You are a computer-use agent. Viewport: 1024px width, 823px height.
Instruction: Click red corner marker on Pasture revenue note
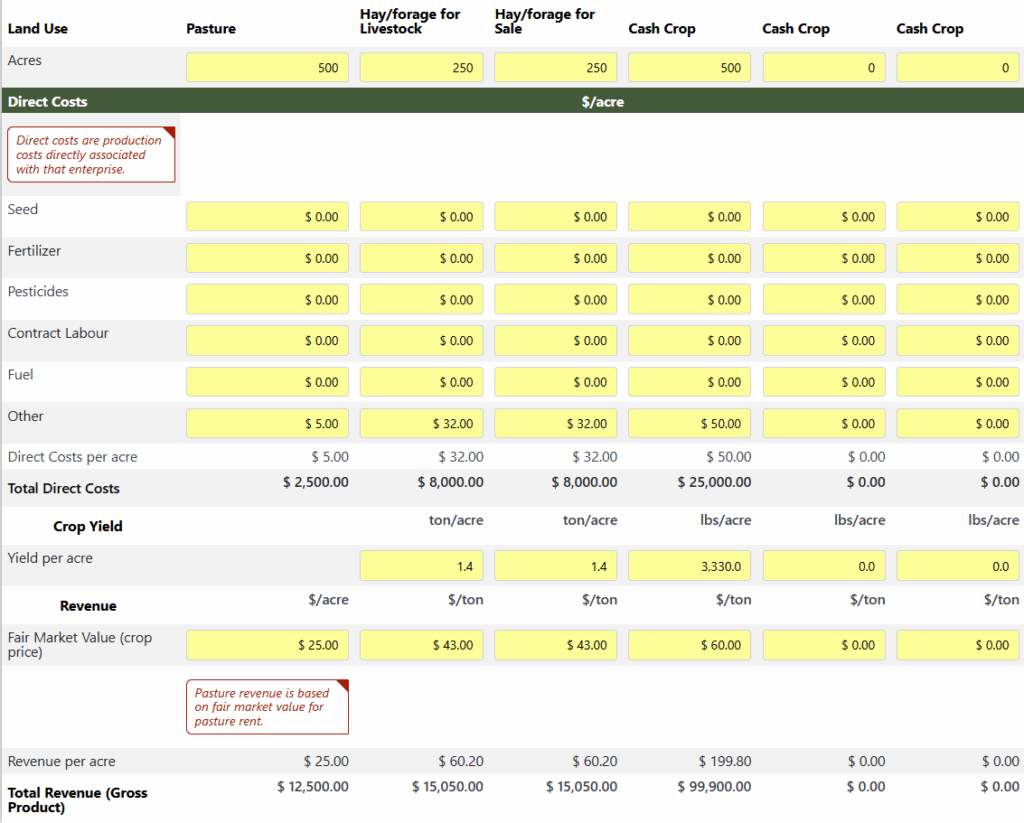click(343, 686)
